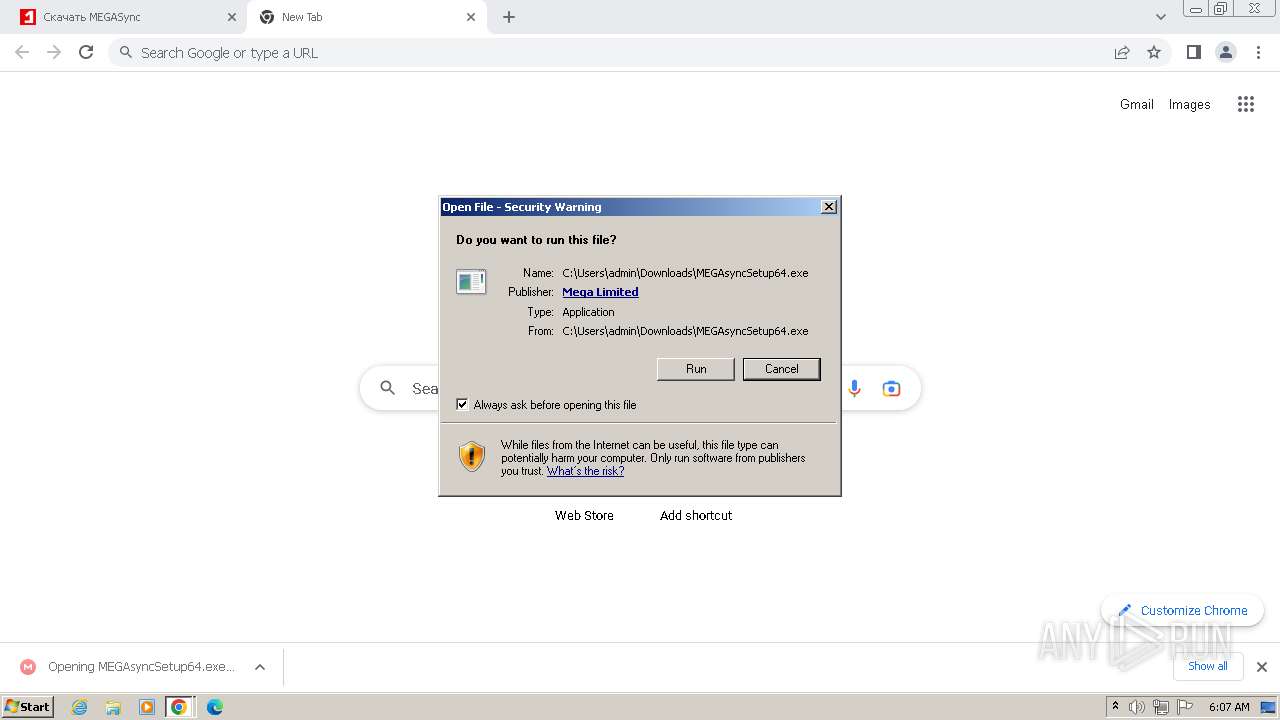
Task: Open the Chrome profile avatar menu
Action: [1226, 53]
